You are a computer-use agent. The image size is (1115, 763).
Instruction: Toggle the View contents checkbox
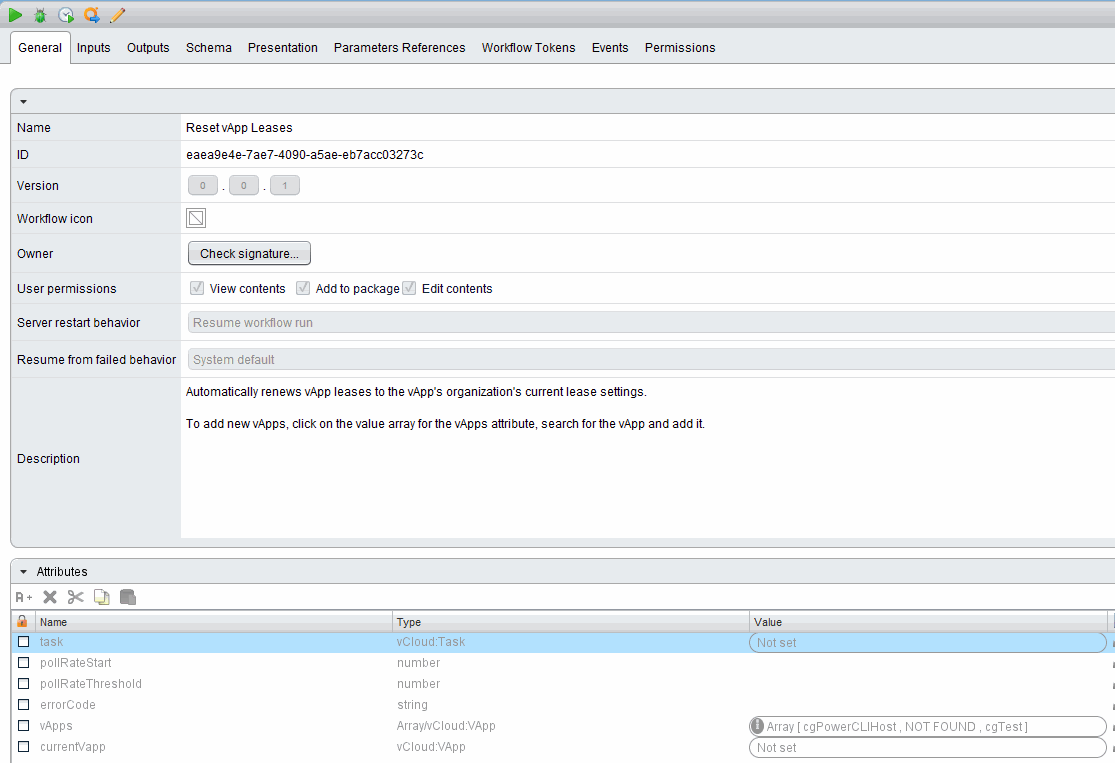[197, 288]
